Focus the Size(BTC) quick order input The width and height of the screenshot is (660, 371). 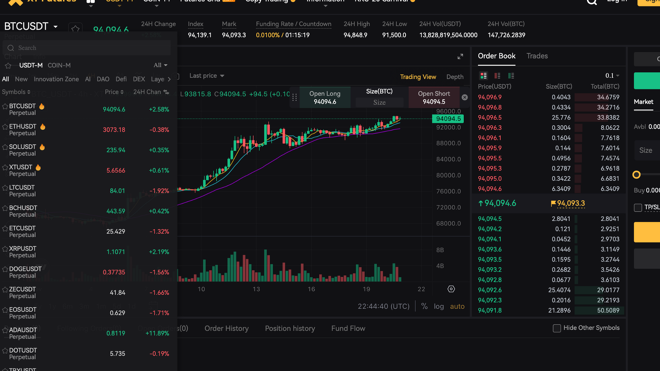[x=379, y=102]
